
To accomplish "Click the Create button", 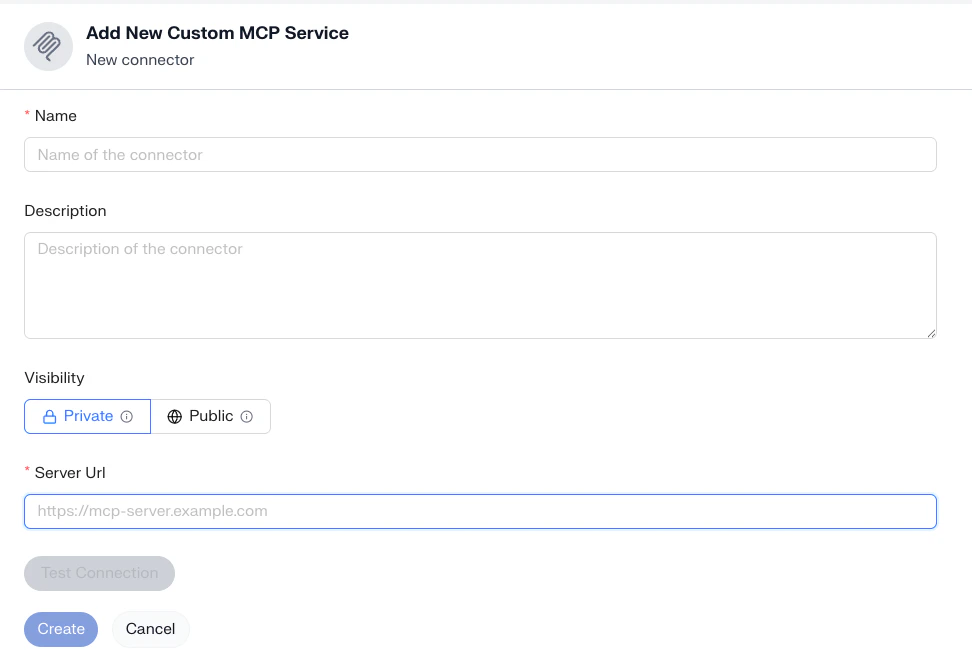I will (x=61, y=629).
